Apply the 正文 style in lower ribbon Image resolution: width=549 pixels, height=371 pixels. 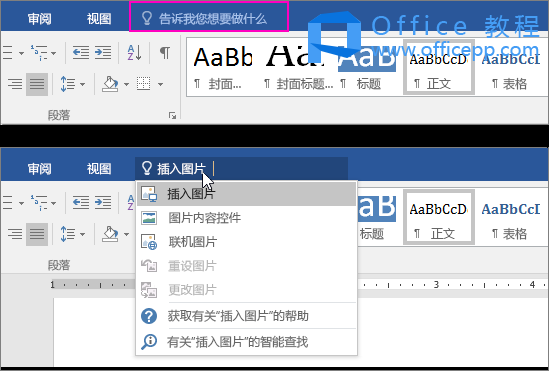click(439, 217)
